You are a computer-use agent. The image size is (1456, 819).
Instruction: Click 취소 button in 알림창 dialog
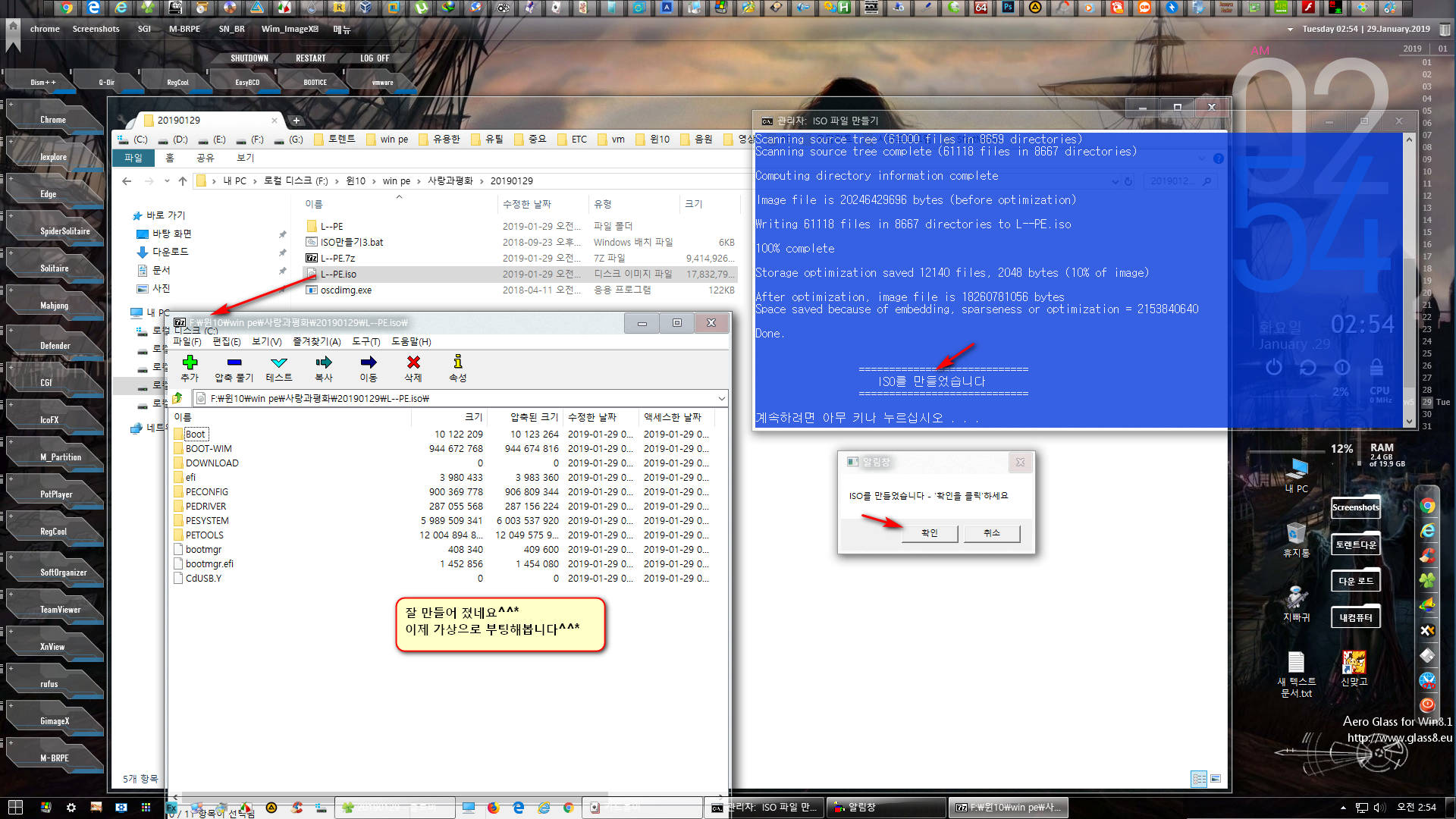pos(992,533)
